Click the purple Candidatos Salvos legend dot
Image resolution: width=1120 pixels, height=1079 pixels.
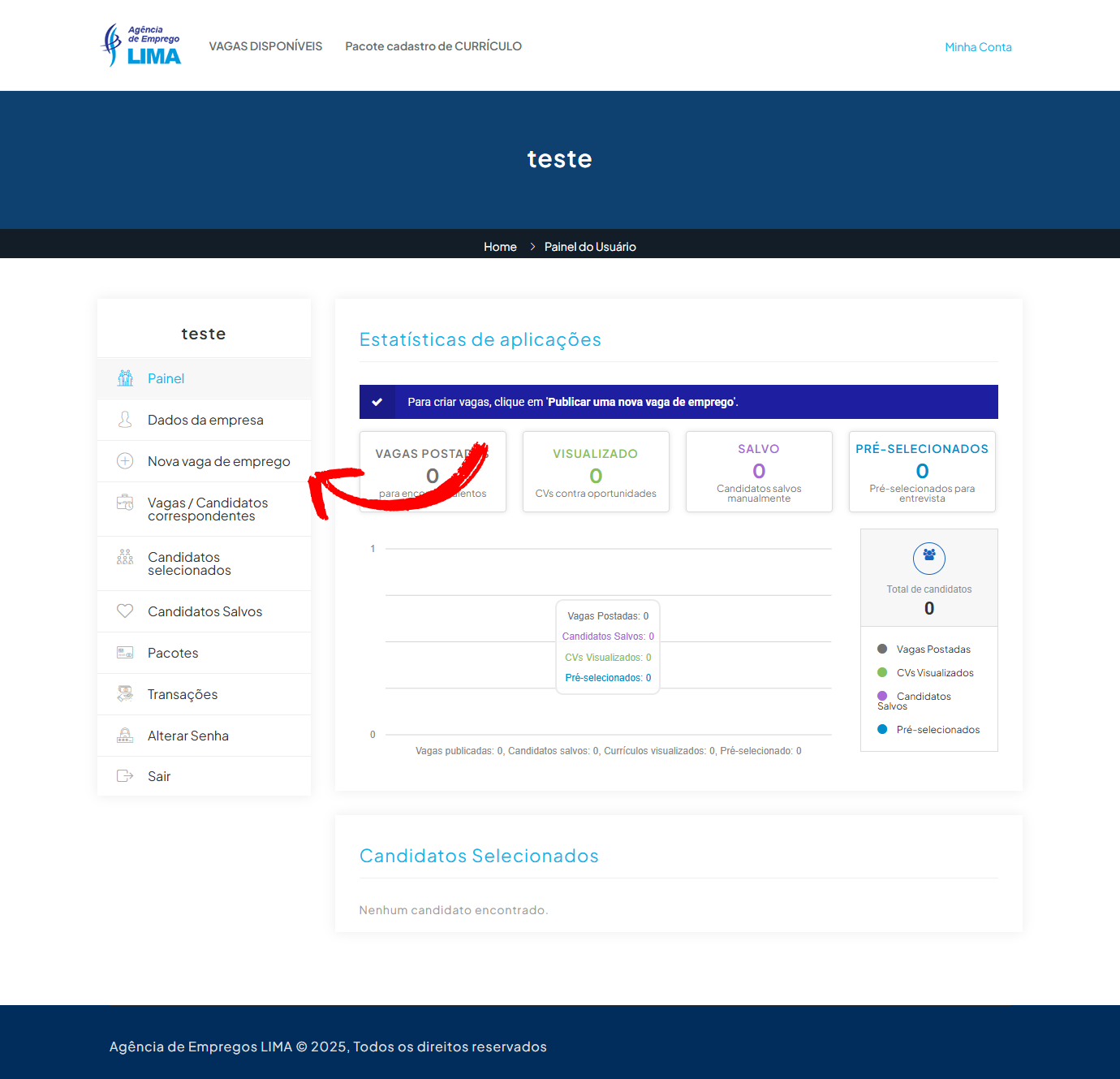882,696
